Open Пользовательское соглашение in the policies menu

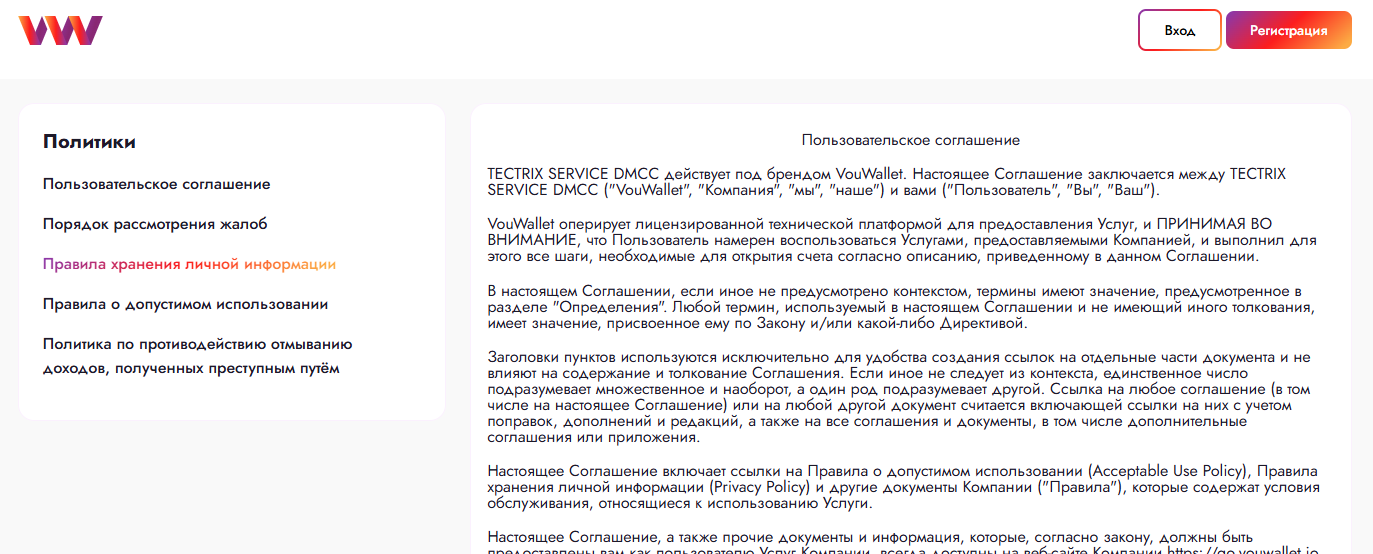tap(157, 185)
